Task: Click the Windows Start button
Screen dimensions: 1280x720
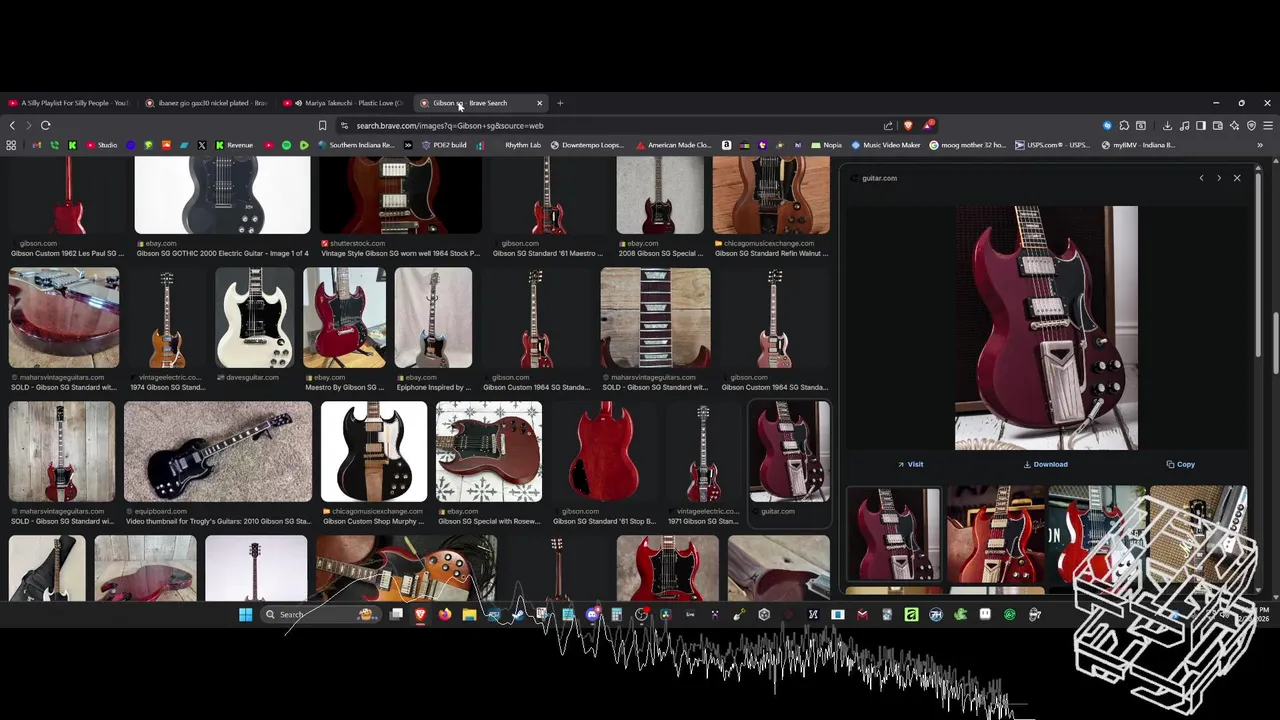Action: (x=245, y=614)
